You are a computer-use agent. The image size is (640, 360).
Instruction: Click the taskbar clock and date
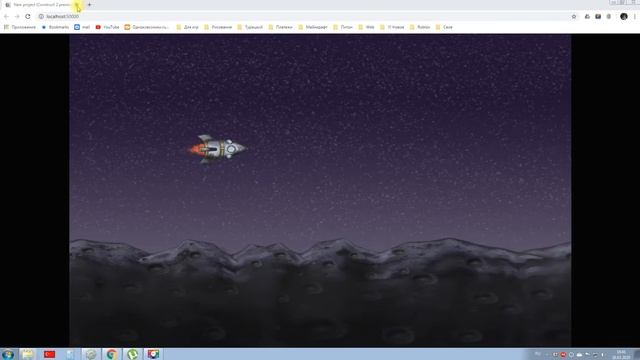point(621,354)
